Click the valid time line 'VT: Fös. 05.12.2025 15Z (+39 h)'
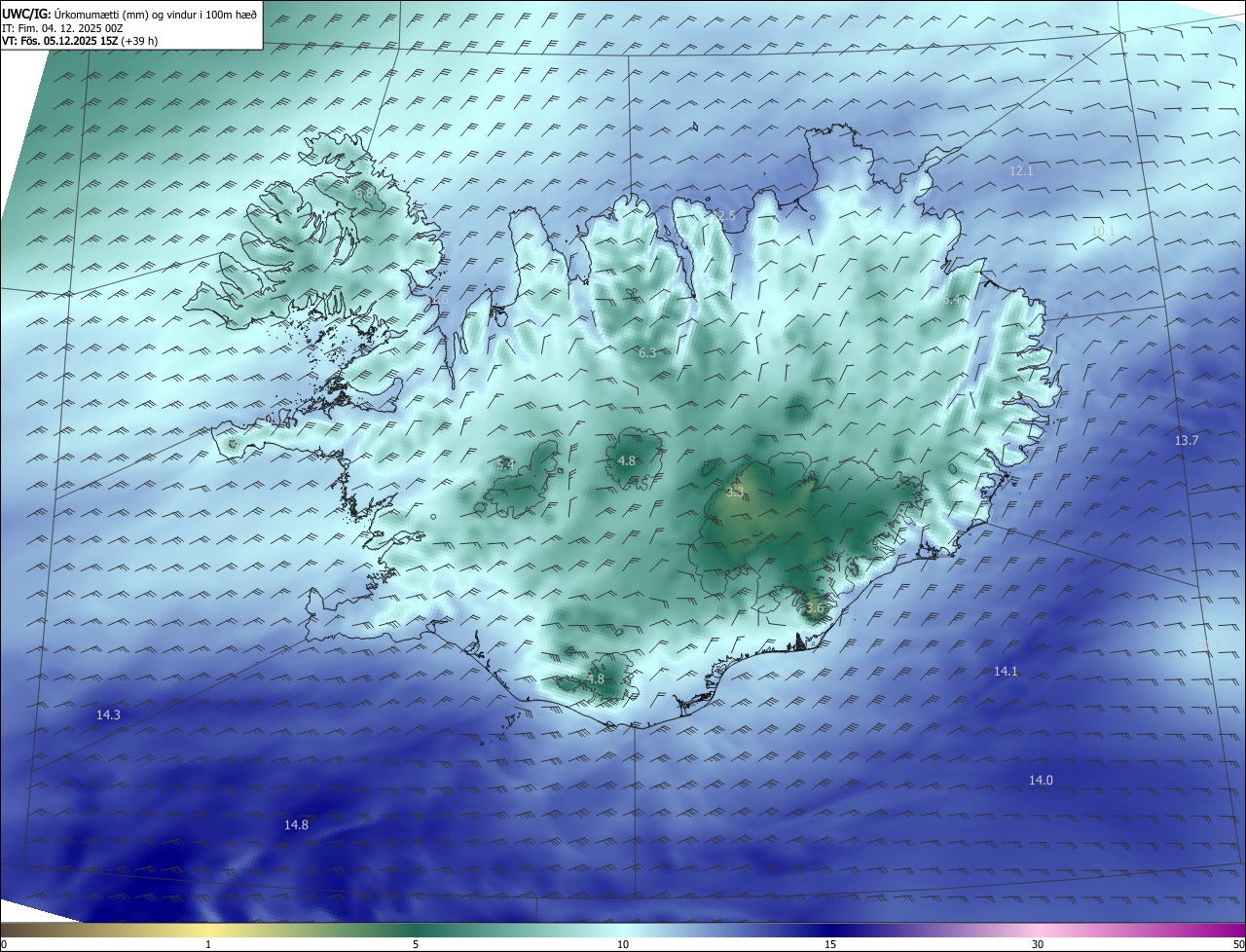The height and width of the screenshot is (952, 1246). (x=80, y=41)
